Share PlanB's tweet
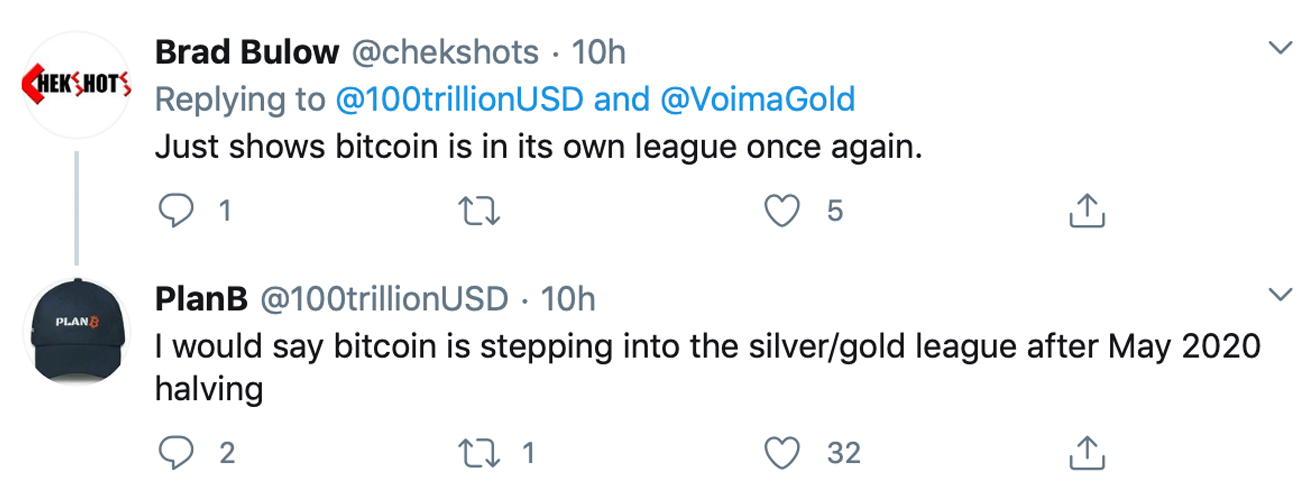This screenshot has height=500, width=1300. point(1086,454)
